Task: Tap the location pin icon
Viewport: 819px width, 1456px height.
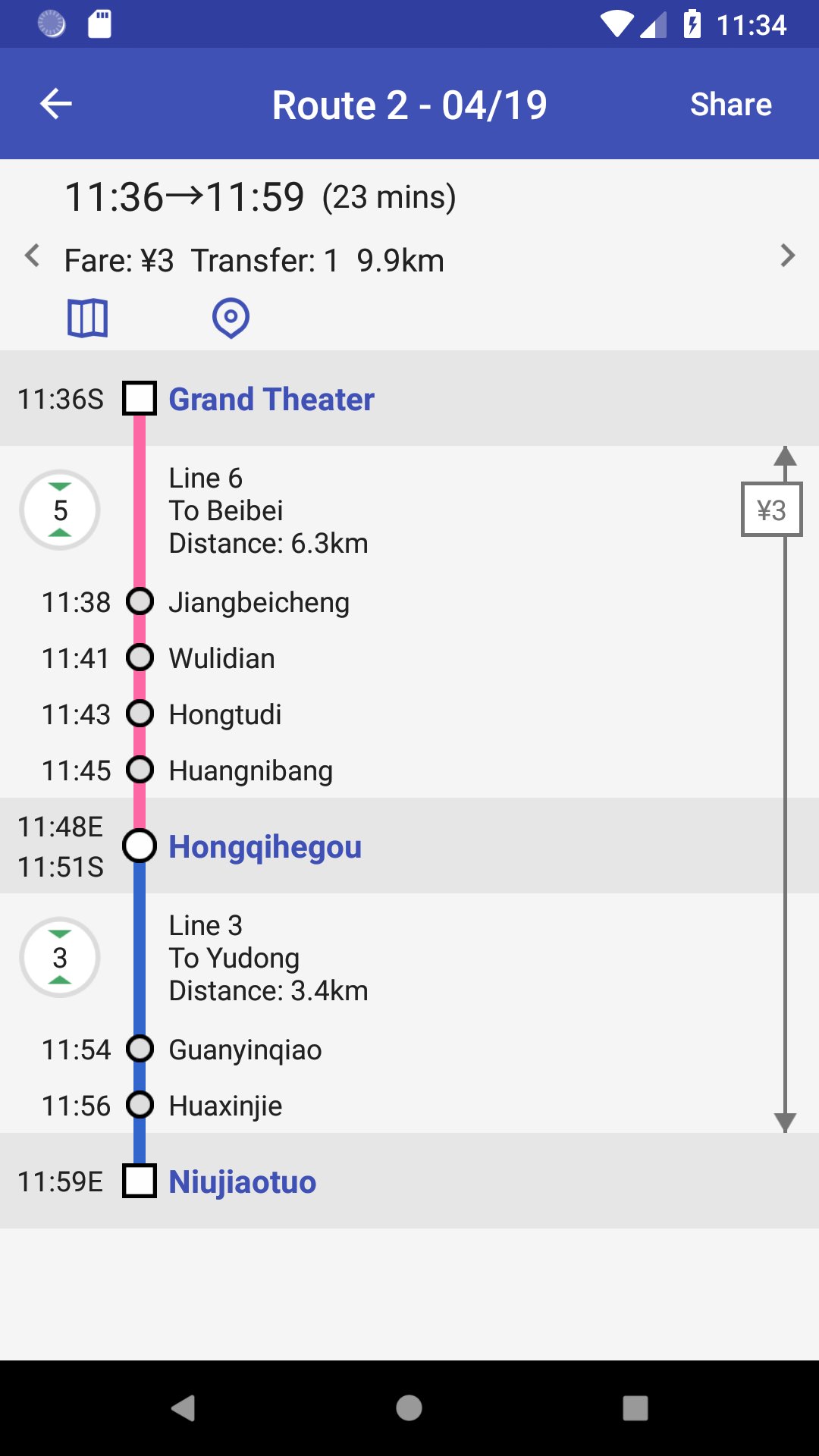Action: (231, 318)
